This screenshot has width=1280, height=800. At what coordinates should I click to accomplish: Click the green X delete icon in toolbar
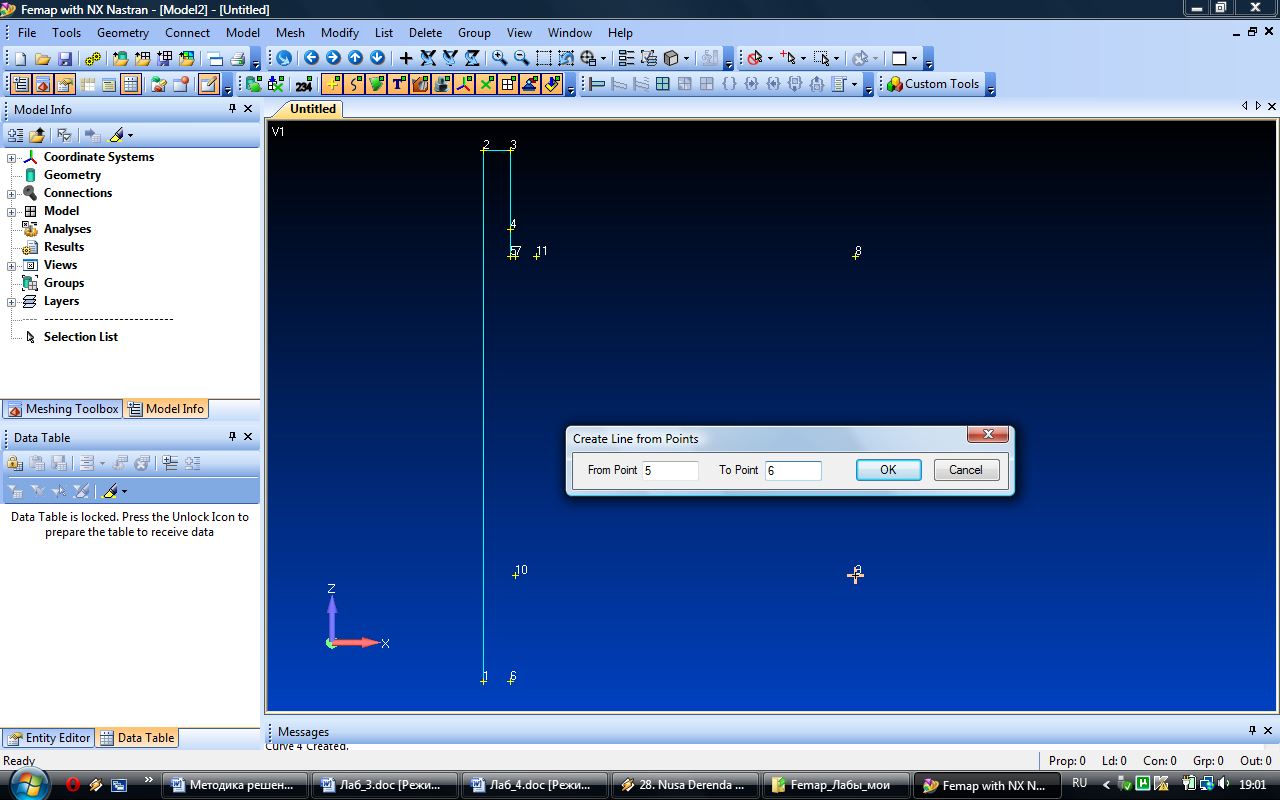tap(486, 85)
